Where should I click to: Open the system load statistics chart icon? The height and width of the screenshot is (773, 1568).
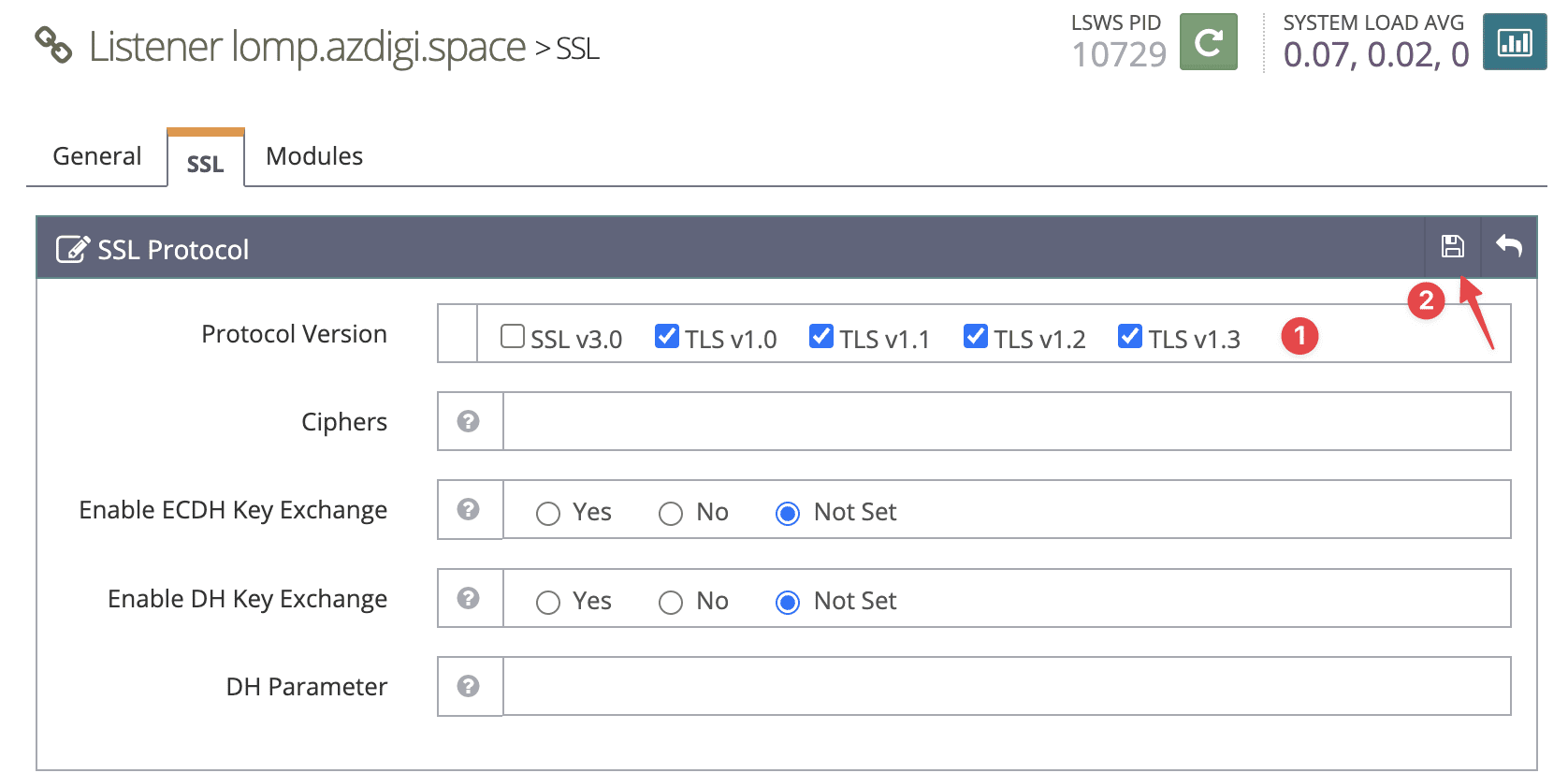[x=1514, y=42]
